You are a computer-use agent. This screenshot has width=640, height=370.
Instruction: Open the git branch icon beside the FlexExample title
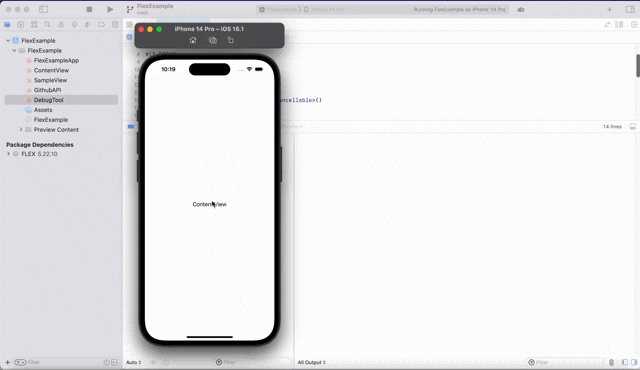point(130,9)
